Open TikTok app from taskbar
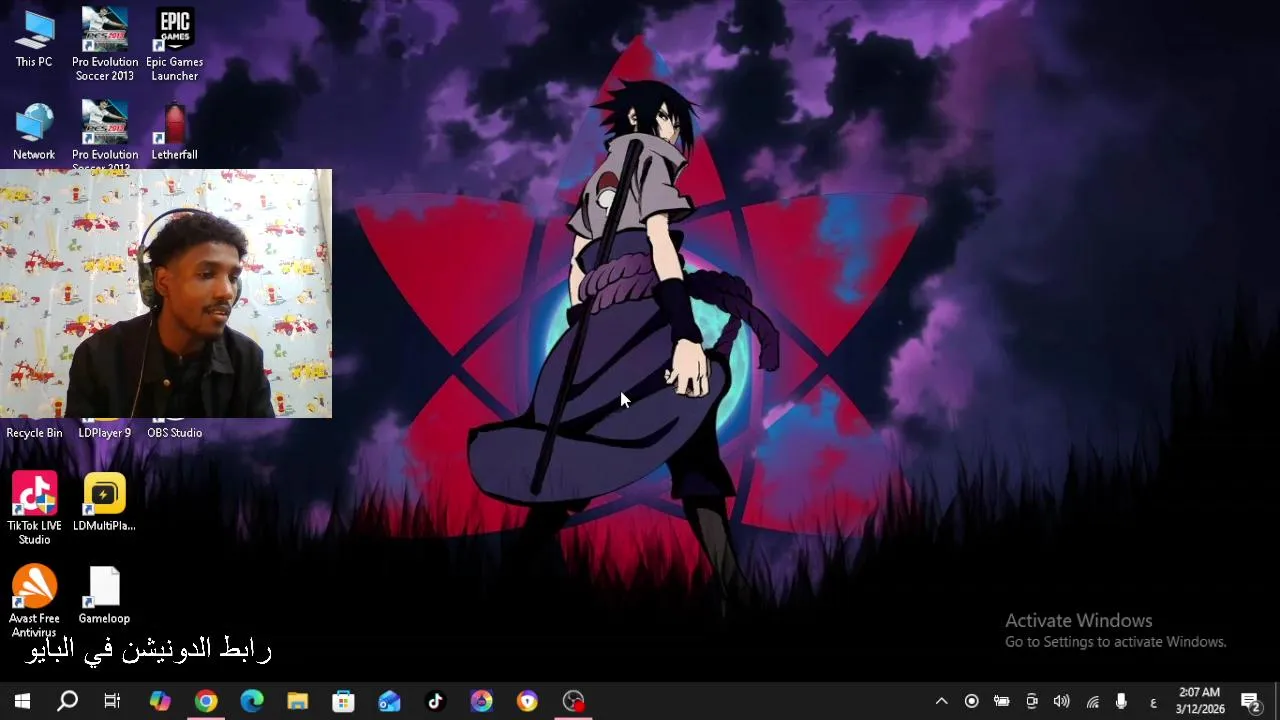This screenshot has width=1280, height=720. [x=436, y=701]
